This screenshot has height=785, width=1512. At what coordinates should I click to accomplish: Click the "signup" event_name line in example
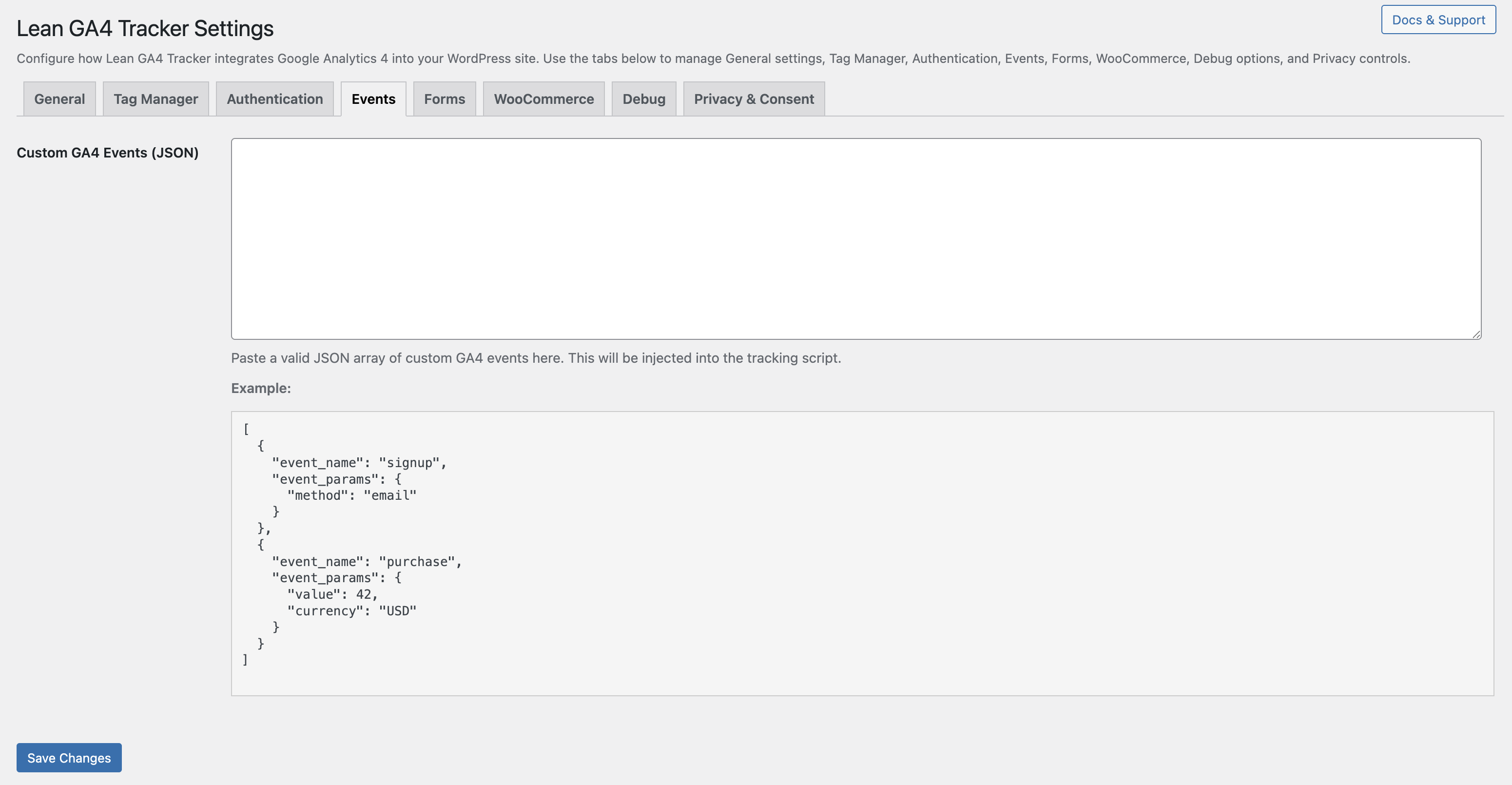(359, 463)
